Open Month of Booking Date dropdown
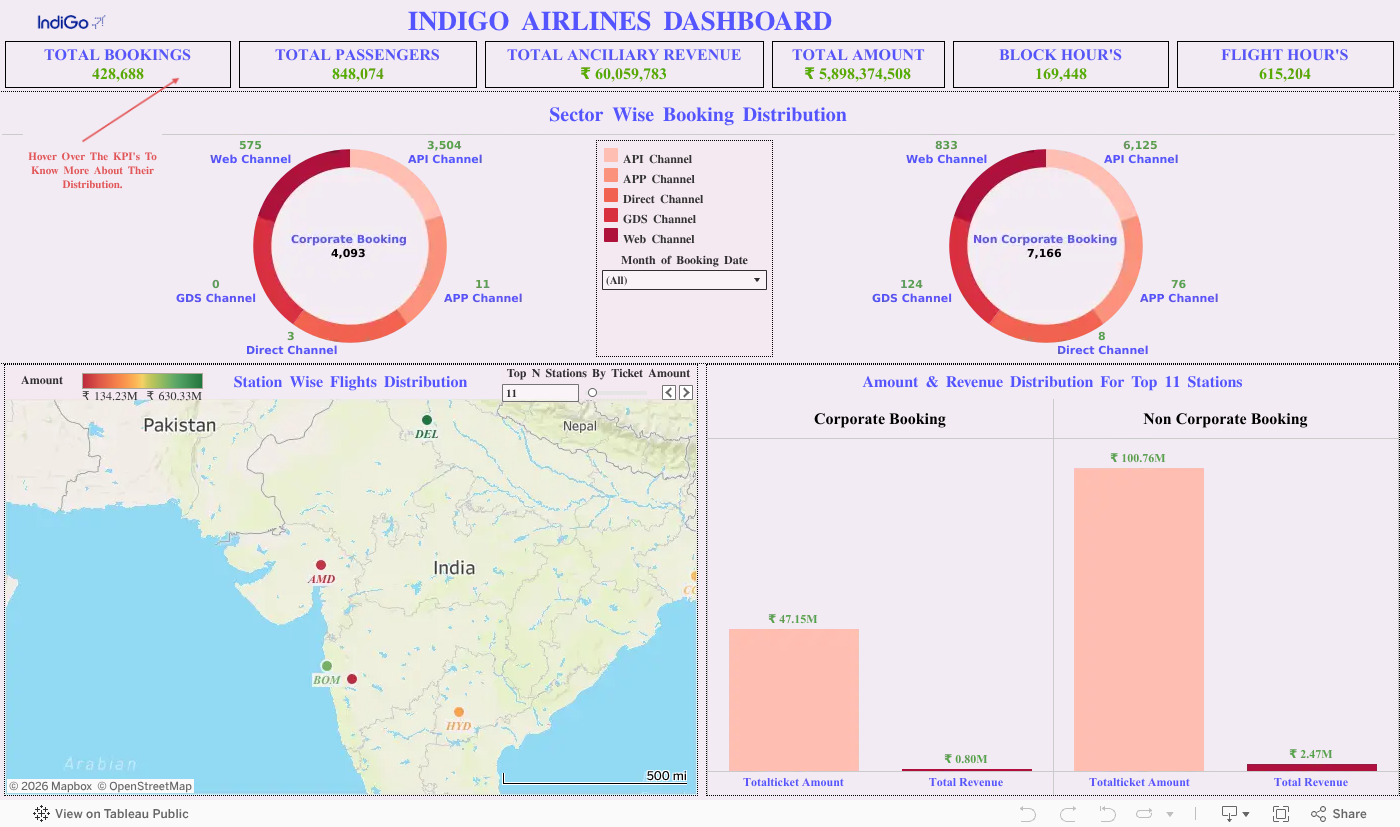Screen dimensions: 1400x827 [x=684, y=281]
